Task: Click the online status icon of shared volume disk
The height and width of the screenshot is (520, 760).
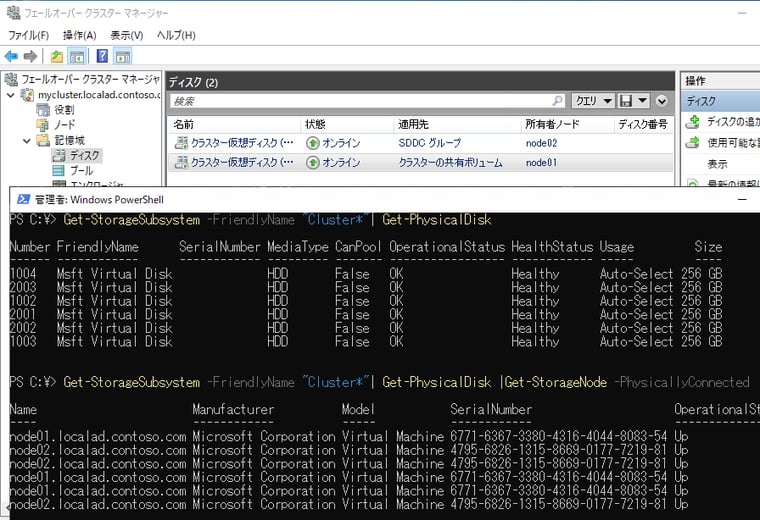Action: pyautogui.click(x=313, y=162)
